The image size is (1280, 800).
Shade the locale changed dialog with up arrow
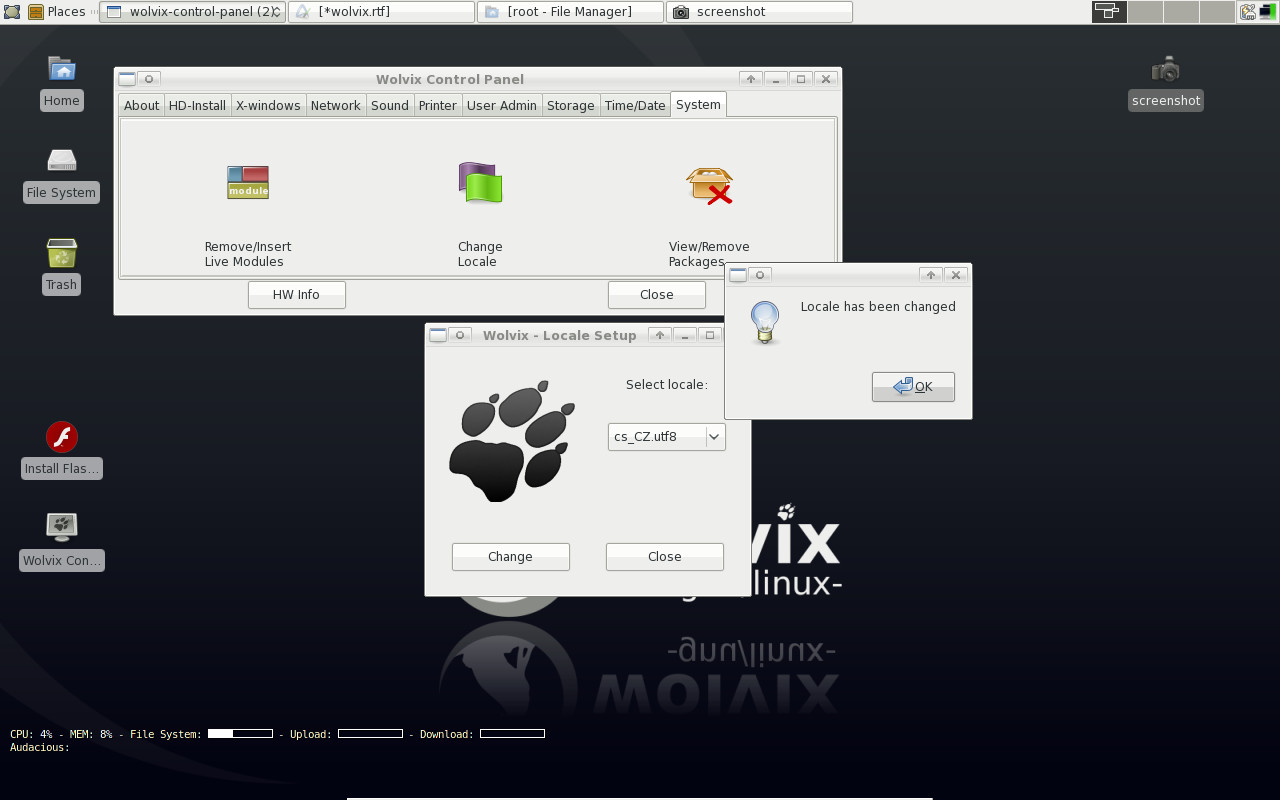930,275
